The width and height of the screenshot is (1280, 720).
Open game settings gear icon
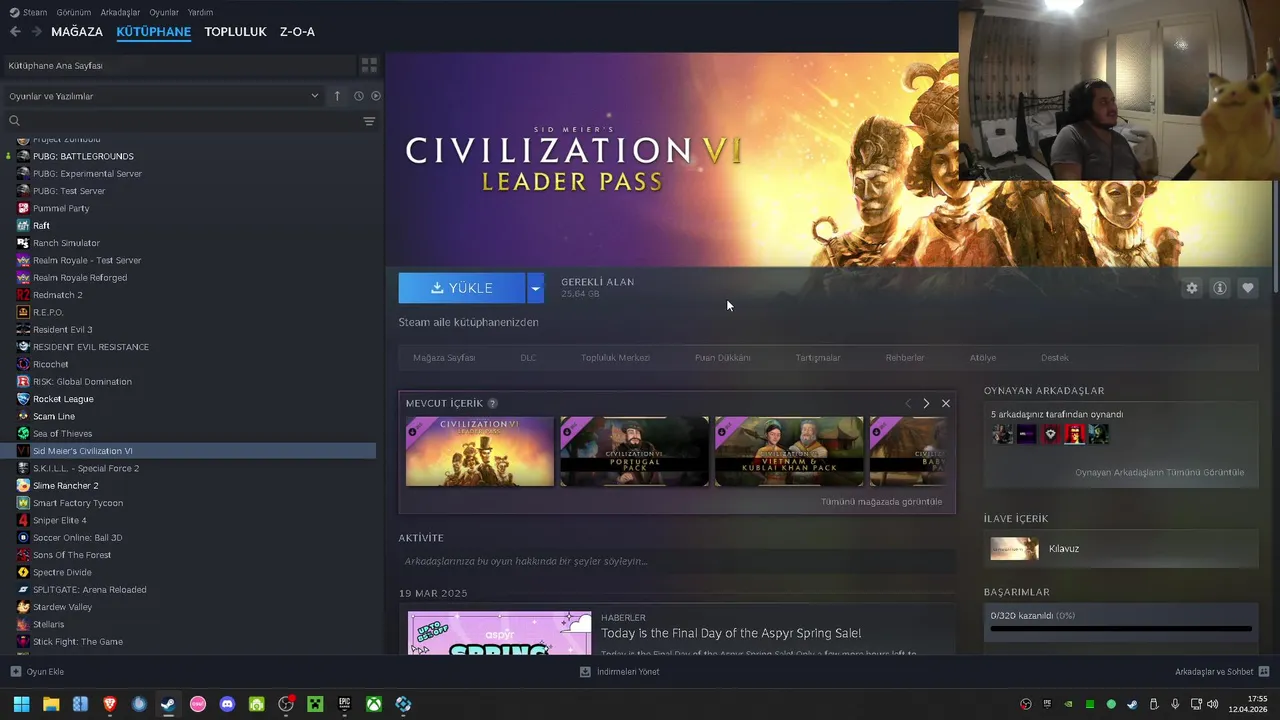[1192, 288]
